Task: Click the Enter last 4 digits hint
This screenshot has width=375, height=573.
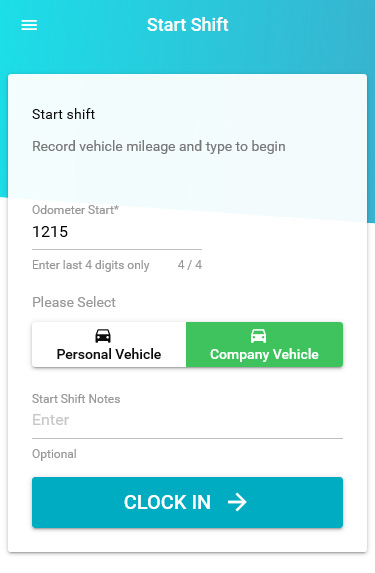Action: pyautogui.click(x=91, y=265)
